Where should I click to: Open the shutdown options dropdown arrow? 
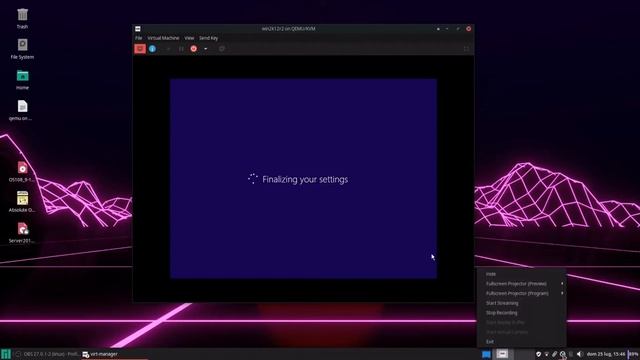point(205,49)
